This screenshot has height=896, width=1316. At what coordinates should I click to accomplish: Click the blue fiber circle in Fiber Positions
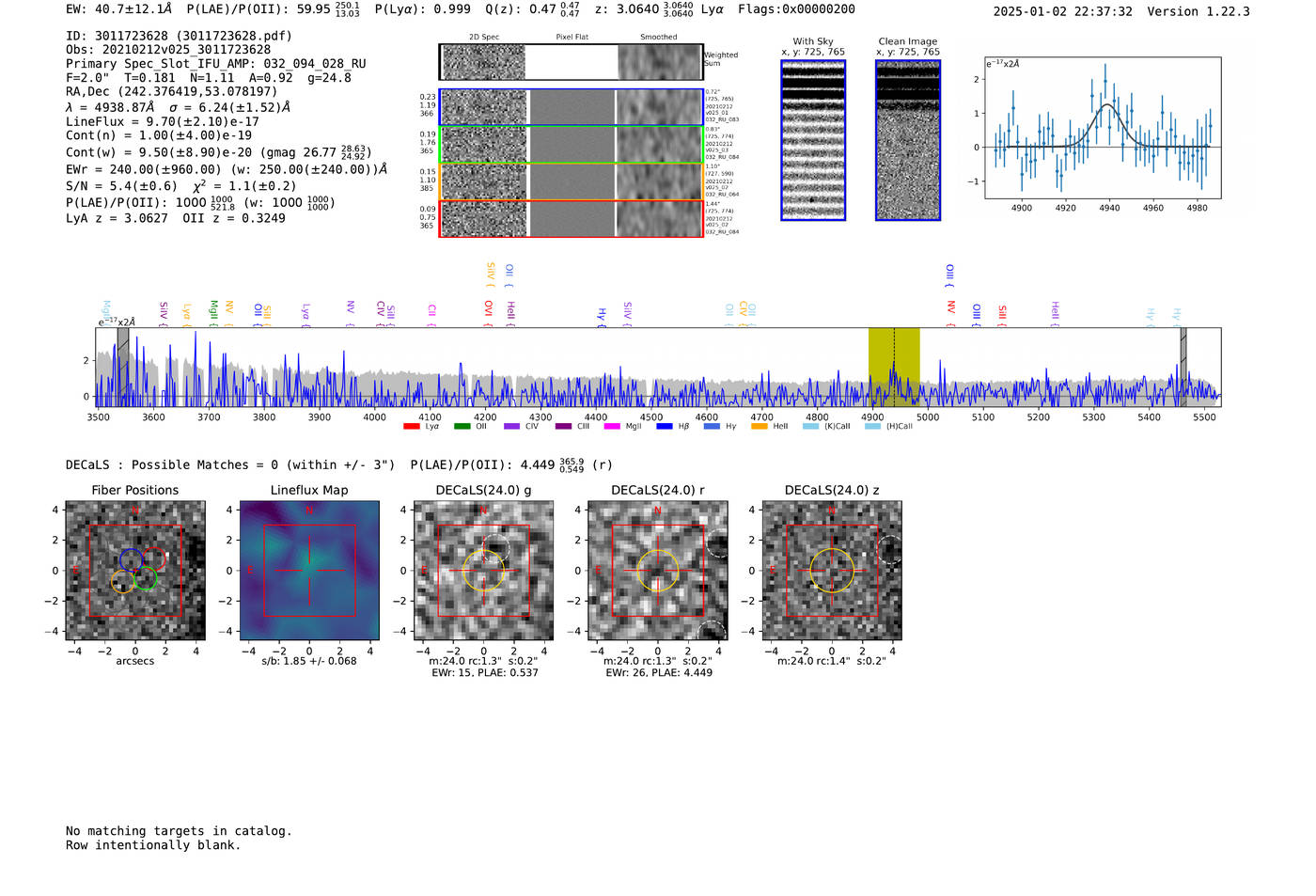[x=131, y=559]
